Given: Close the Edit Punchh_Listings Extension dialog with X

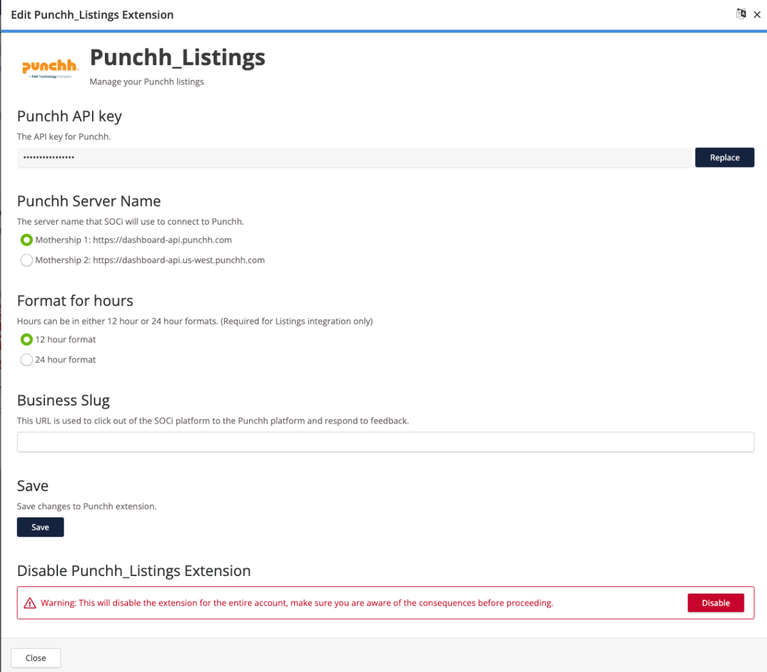Looking at the screenshot, I should 757,15.
